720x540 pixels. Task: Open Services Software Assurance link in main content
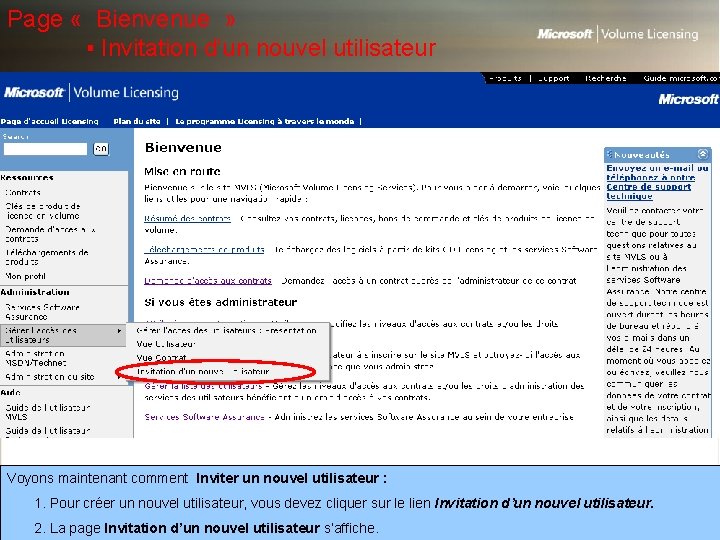(x=204, y=417)
